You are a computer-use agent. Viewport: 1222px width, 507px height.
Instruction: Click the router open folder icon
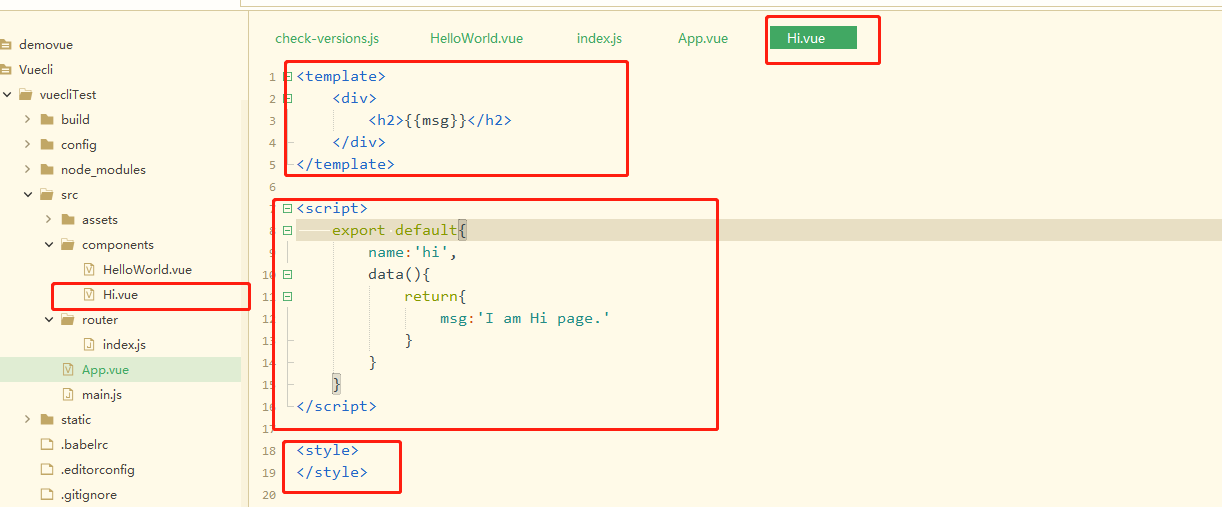tap(68, 319)
